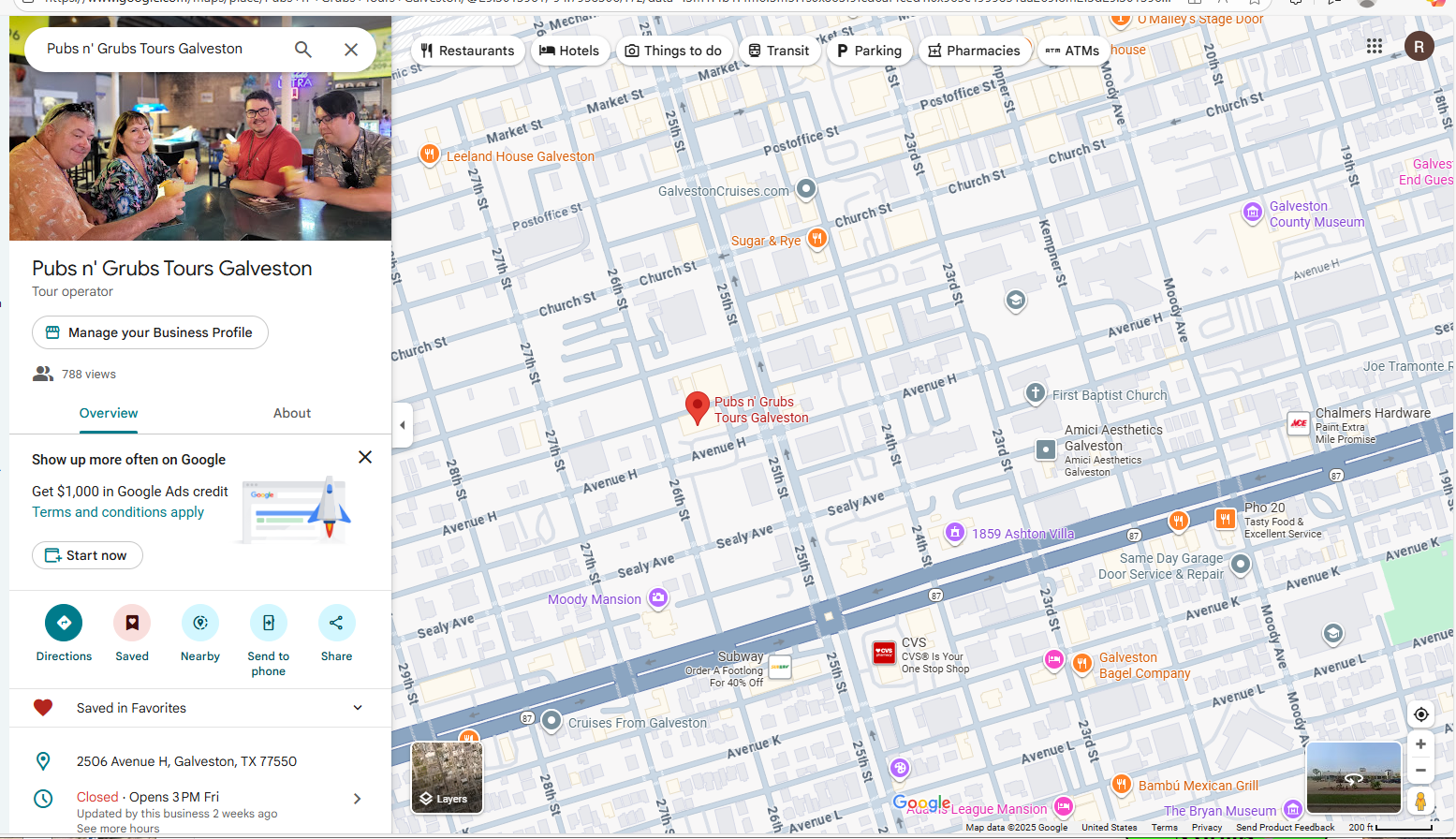Click the Chalmers Hardware ACE marker
Viewport: 1456px width, 839px height.
point(1299,423)
